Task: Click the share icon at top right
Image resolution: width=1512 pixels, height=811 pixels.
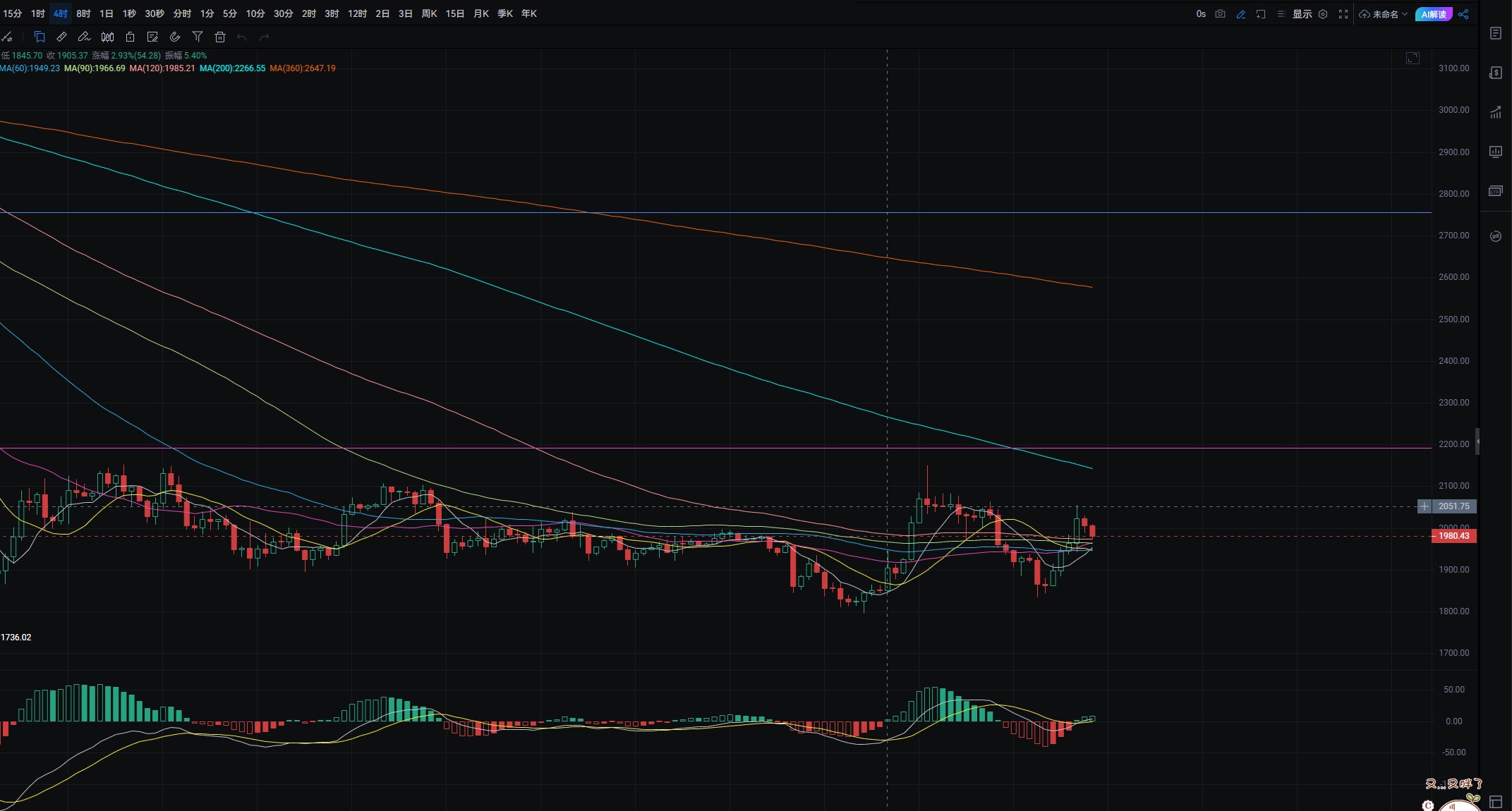Action: pos(1463,14)
